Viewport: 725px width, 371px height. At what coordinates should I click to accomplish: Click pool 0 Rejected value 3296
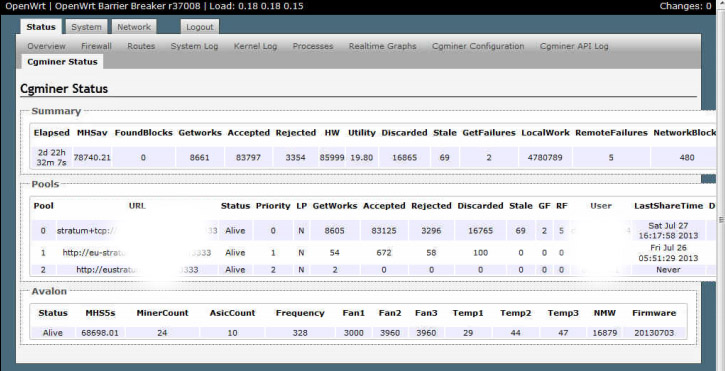click(x=431, y=230)
